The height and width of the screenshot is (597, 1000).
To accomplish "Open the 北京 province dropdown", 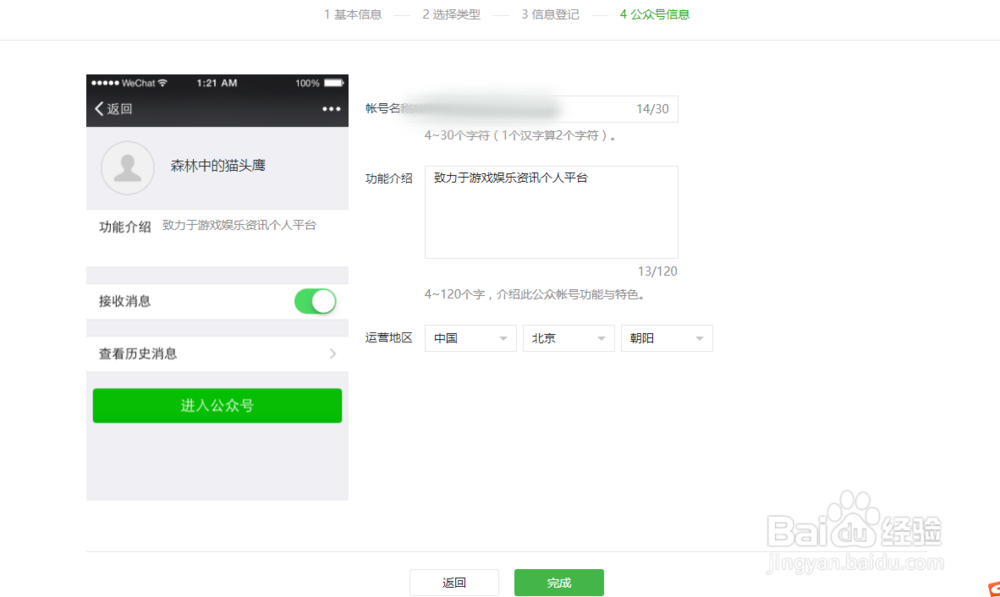I will pyautogui.click(x=568, y=338).
